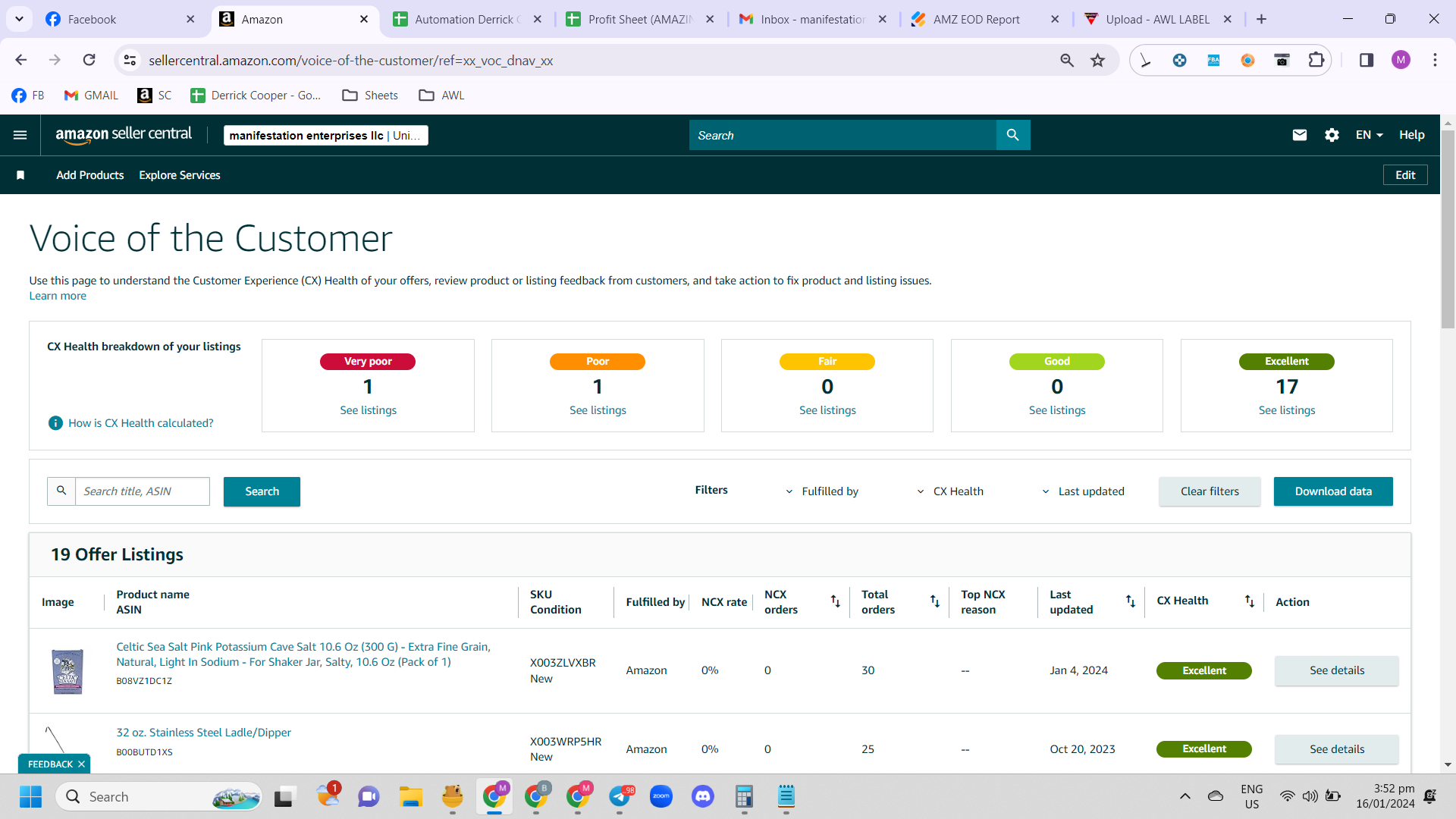Click the Help link in the header
Image resolution: width=1456 pixels, height=819 pixels.
(x=1411, y=135)
